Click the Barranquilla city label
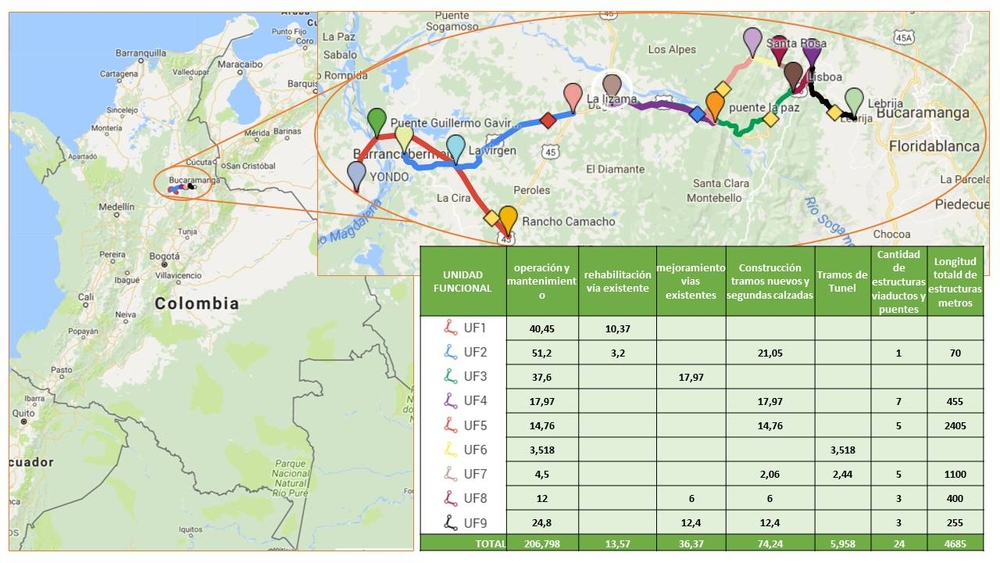Screen dimensions: 1000x563 141,53
